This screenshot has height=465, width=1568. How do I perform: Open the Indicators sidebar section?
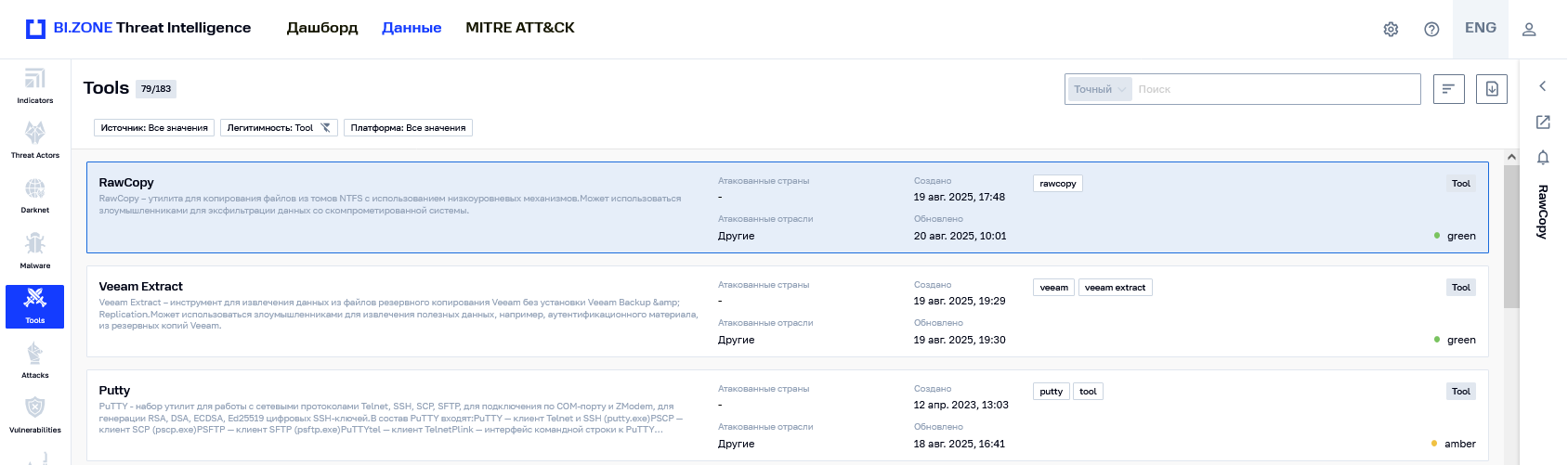tap(35, 86)
